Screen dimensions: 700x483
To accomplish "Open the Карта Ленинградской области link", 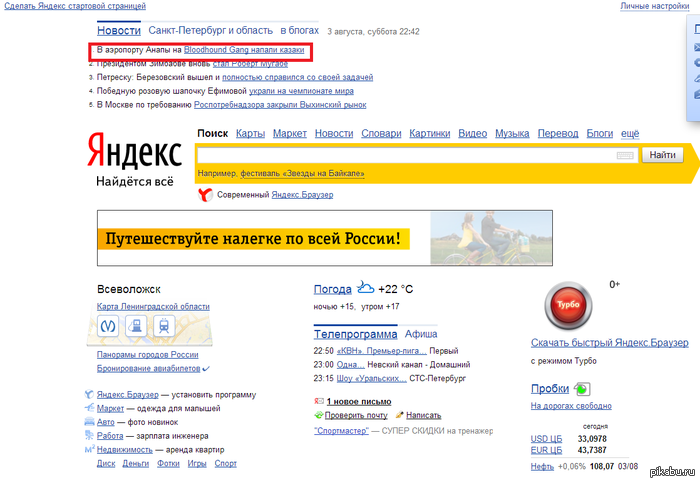I will 153,307.
